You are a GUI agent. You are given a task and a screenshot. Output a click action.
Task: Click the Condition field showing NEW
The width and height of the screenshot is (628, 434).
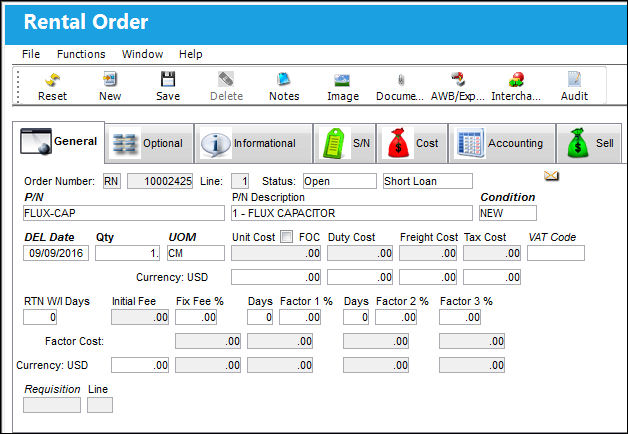point(508,213)
